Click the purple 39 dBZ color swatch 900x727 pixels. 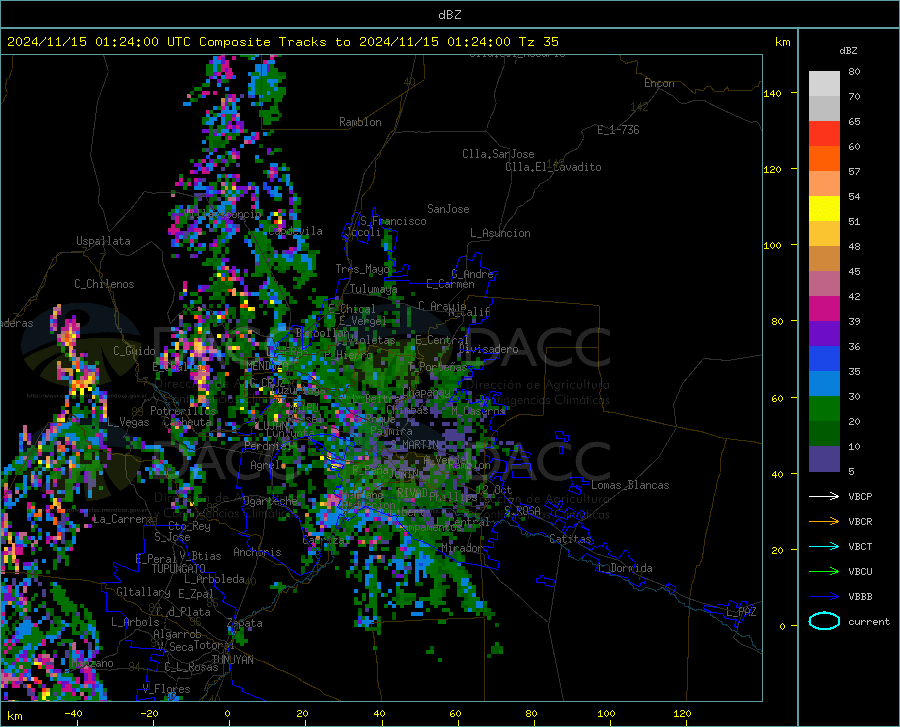(x=824, y=334)
